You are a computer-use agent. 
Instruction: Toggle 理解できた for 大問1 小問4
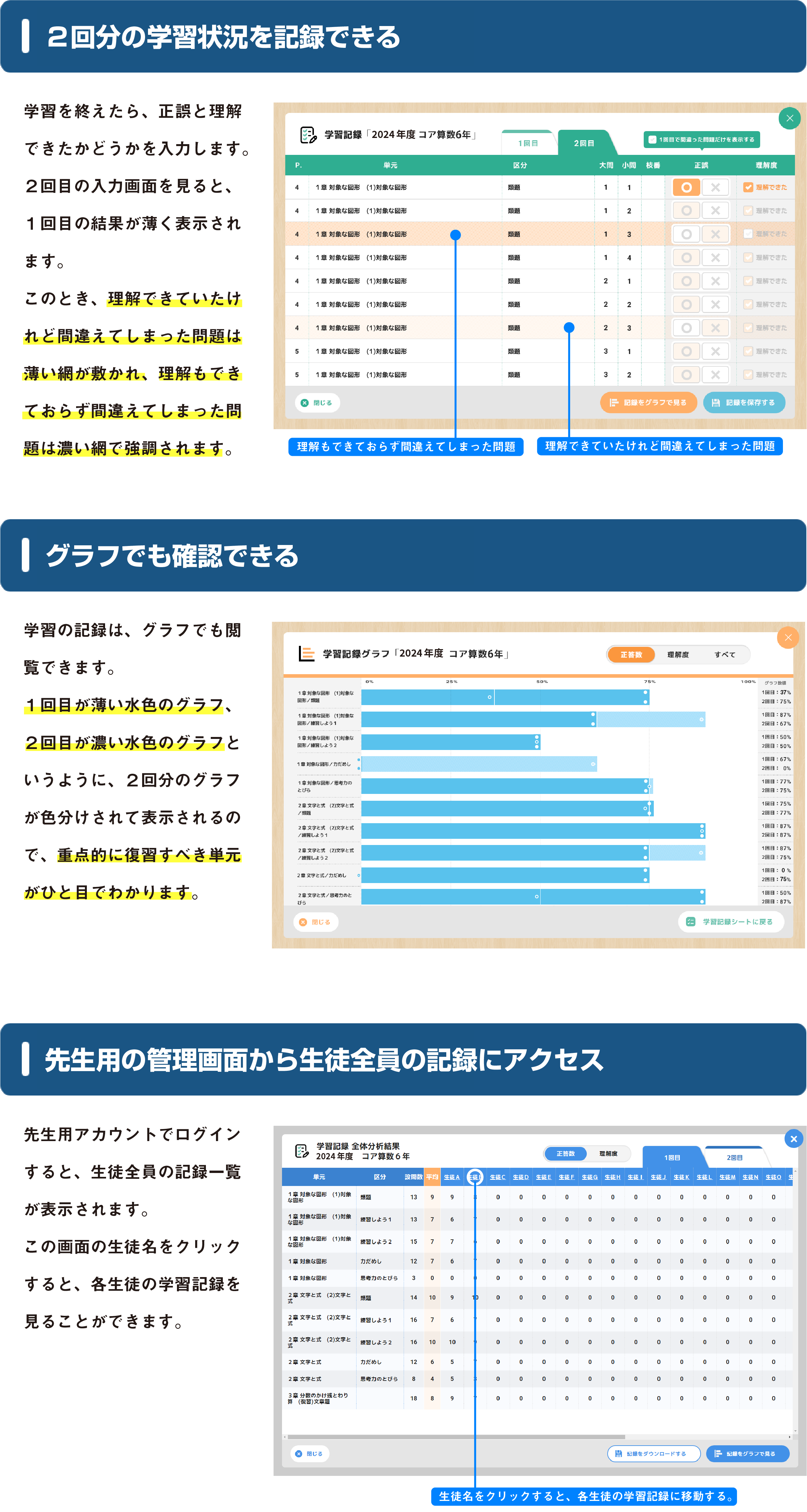[748, 258]
